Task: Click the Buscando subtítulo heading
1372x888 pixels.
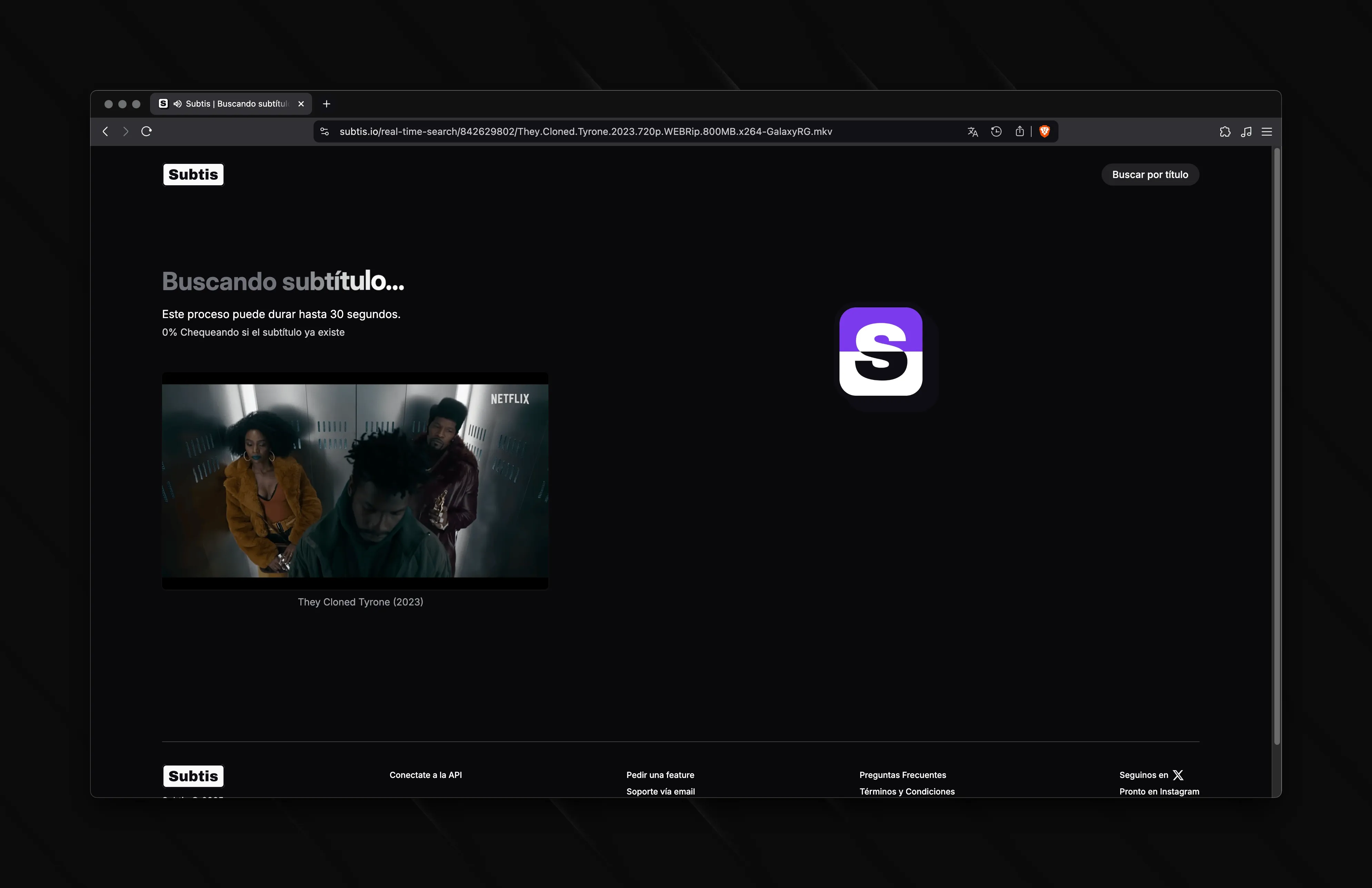Action: (283, 282)
